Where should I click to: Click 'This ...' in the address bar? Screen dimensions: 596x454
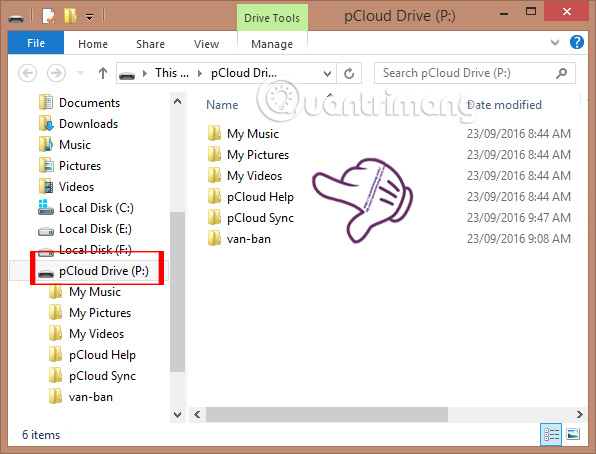[172, 73]
